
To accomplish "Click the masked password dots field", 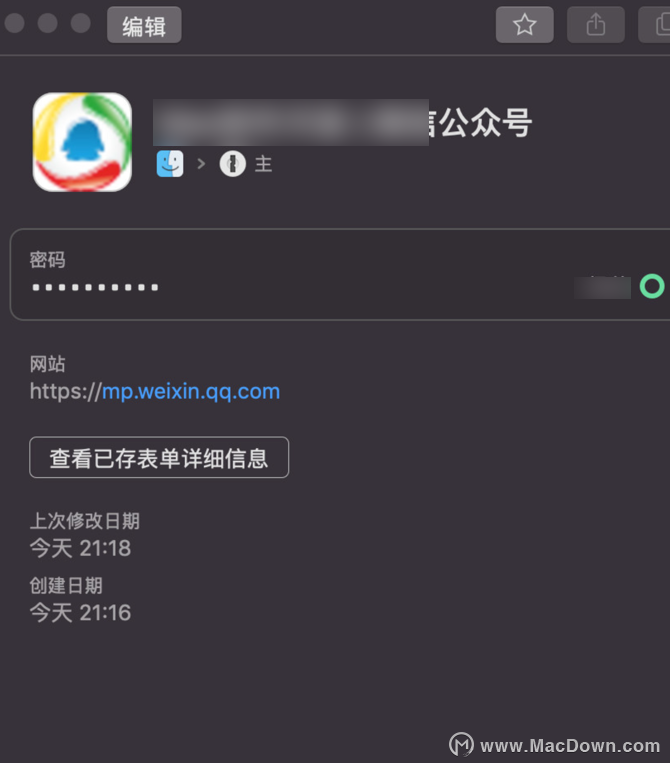I will point(95,288).
